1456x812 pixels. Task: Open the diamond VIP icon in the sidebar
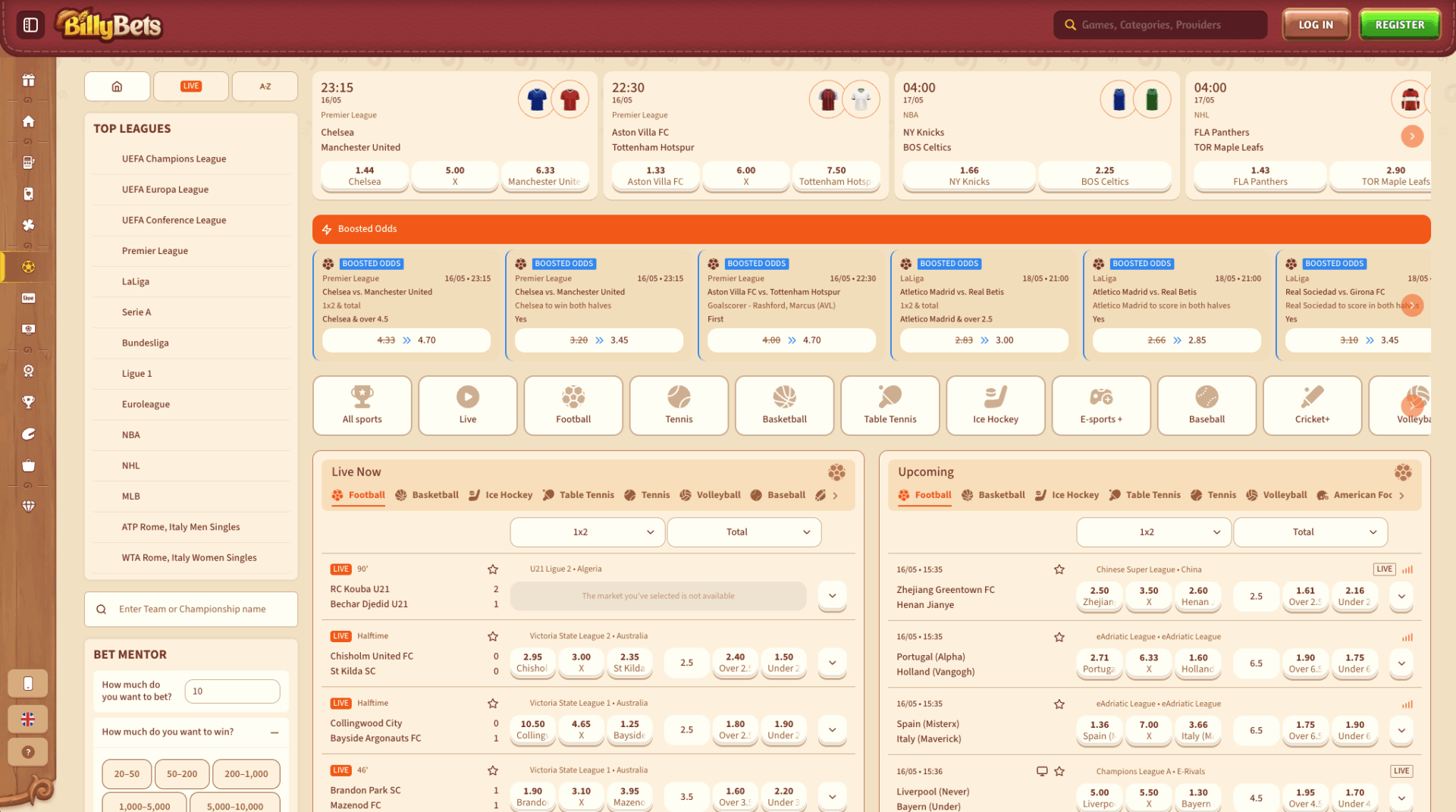28,506
